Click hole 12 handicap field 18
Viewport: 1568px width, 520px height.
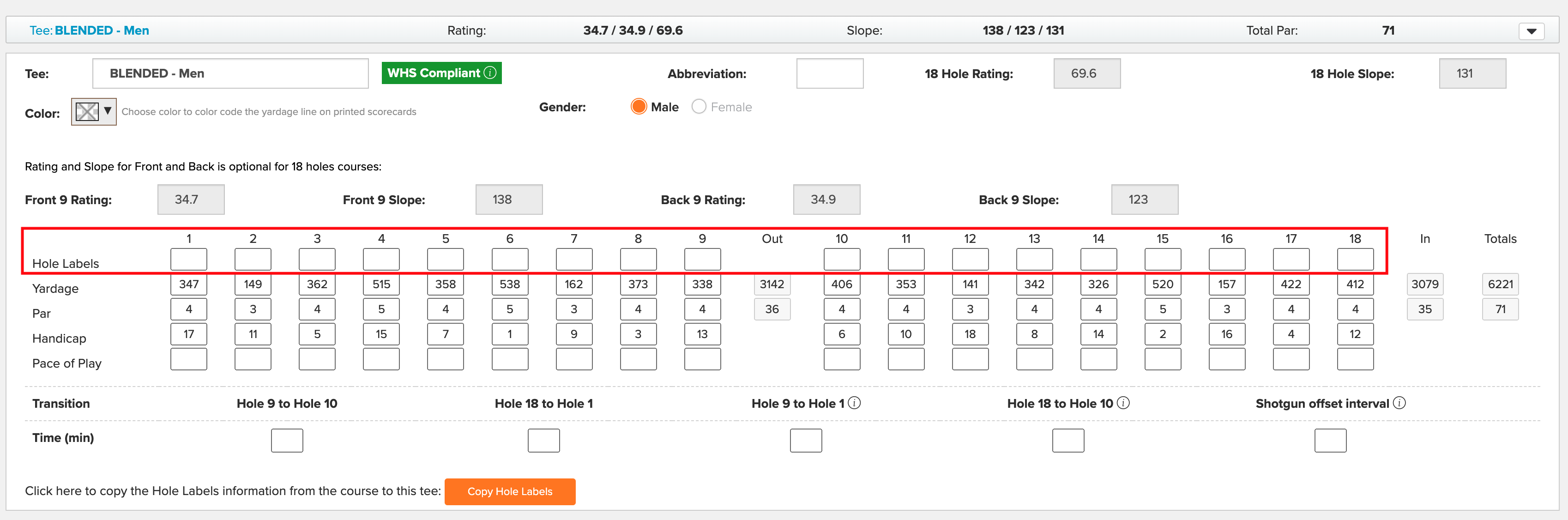tap(970, 334)
